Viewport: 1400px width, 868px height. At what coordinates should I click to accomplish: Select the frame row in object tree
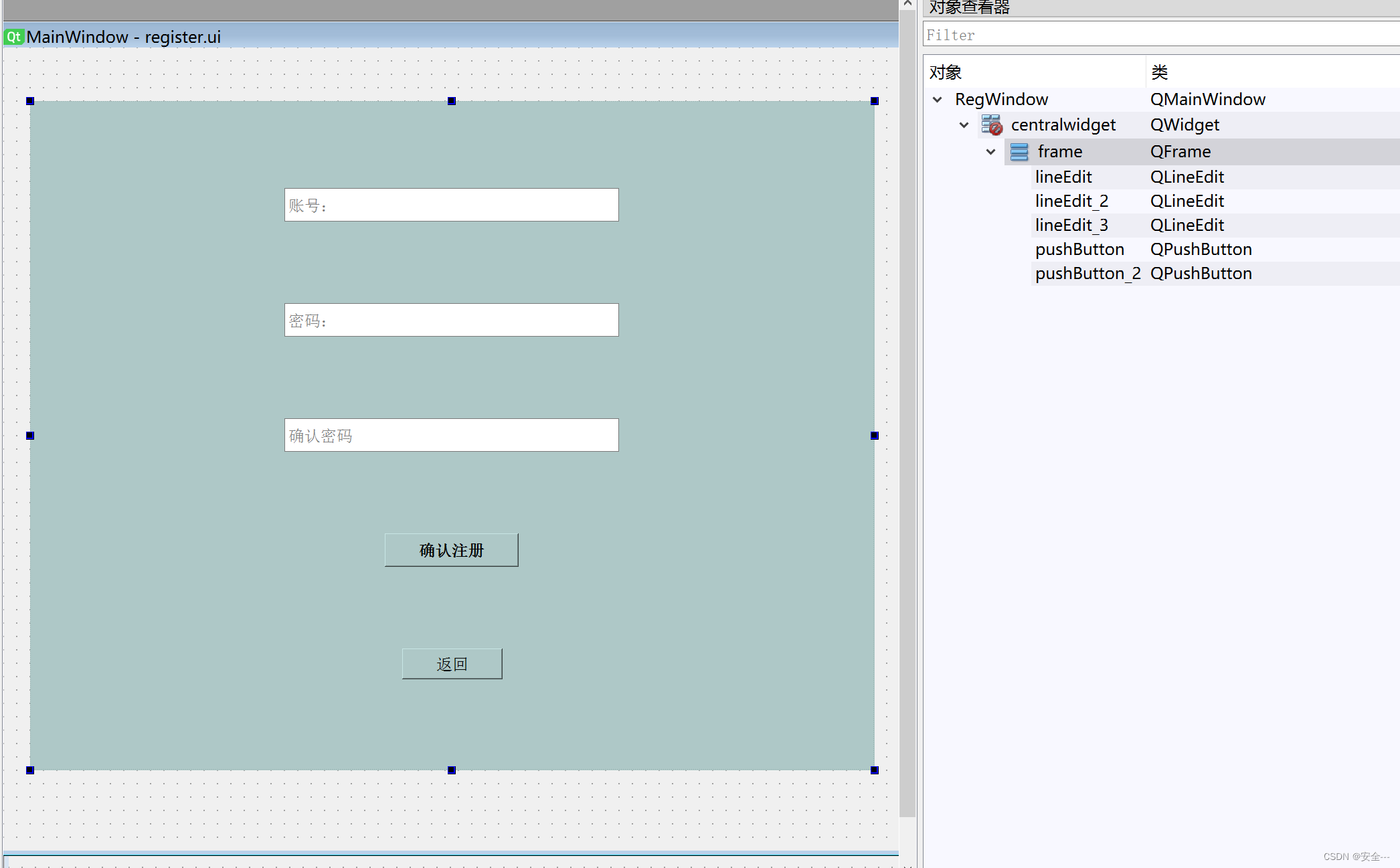[x=1202, y=152]
